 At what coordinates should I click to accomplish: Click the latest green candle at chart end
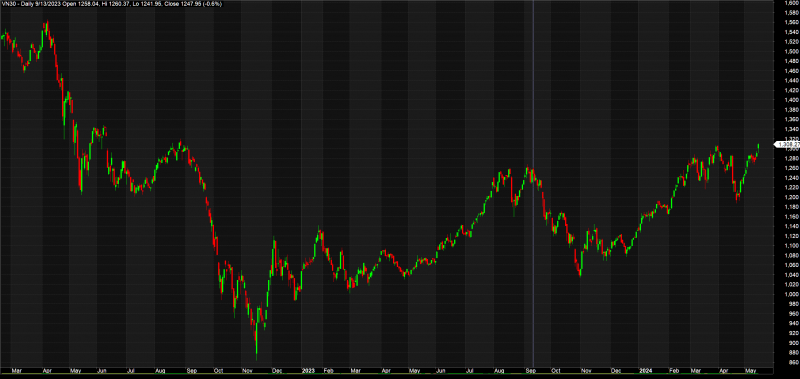(758, 148)
